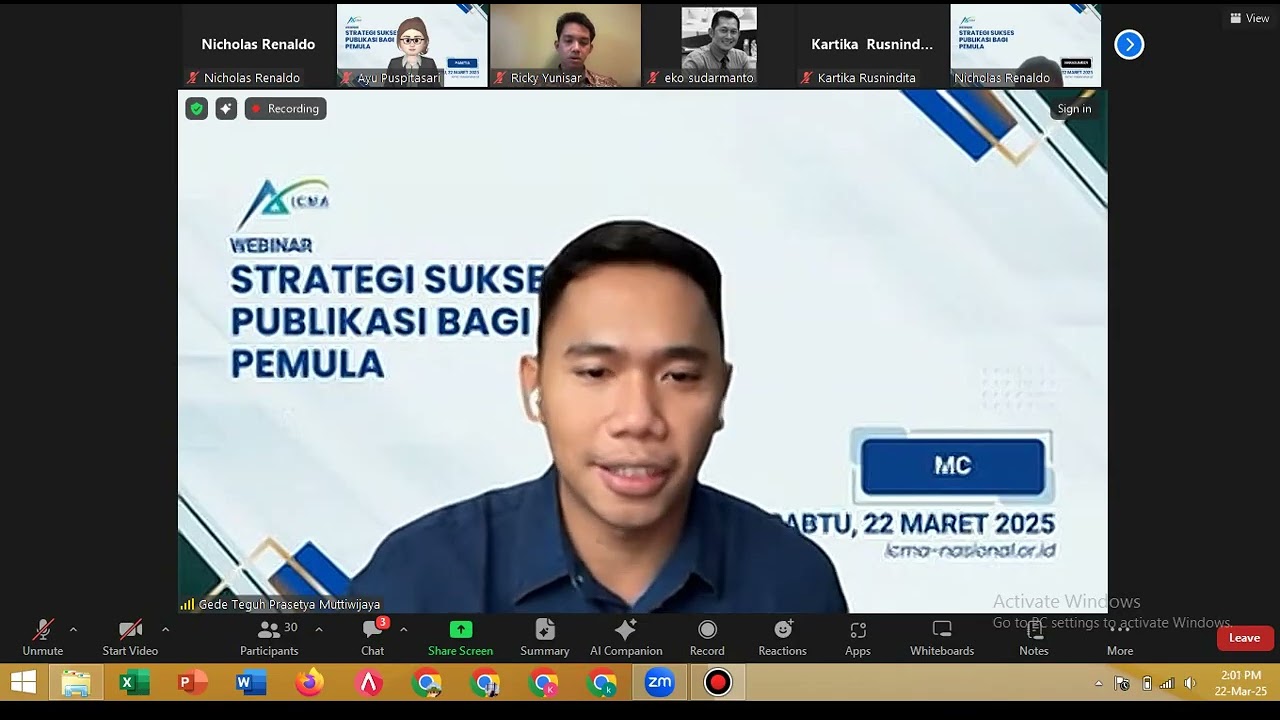
Task: Select Ricky Yunisar's video thumbnail
Action: click(565, 45)
